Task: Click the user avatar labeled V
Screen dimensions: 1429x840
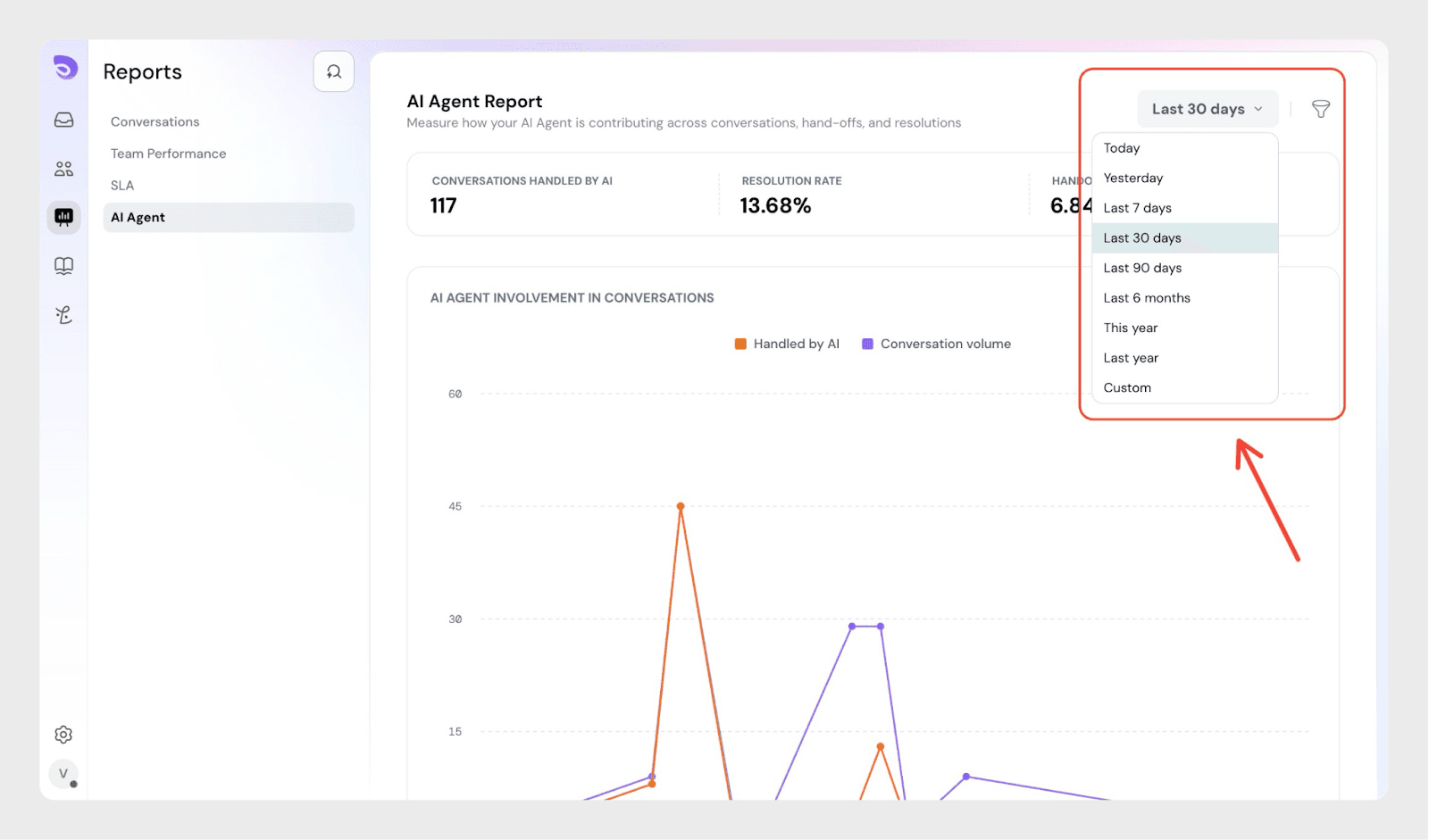Action: [63, 774]
